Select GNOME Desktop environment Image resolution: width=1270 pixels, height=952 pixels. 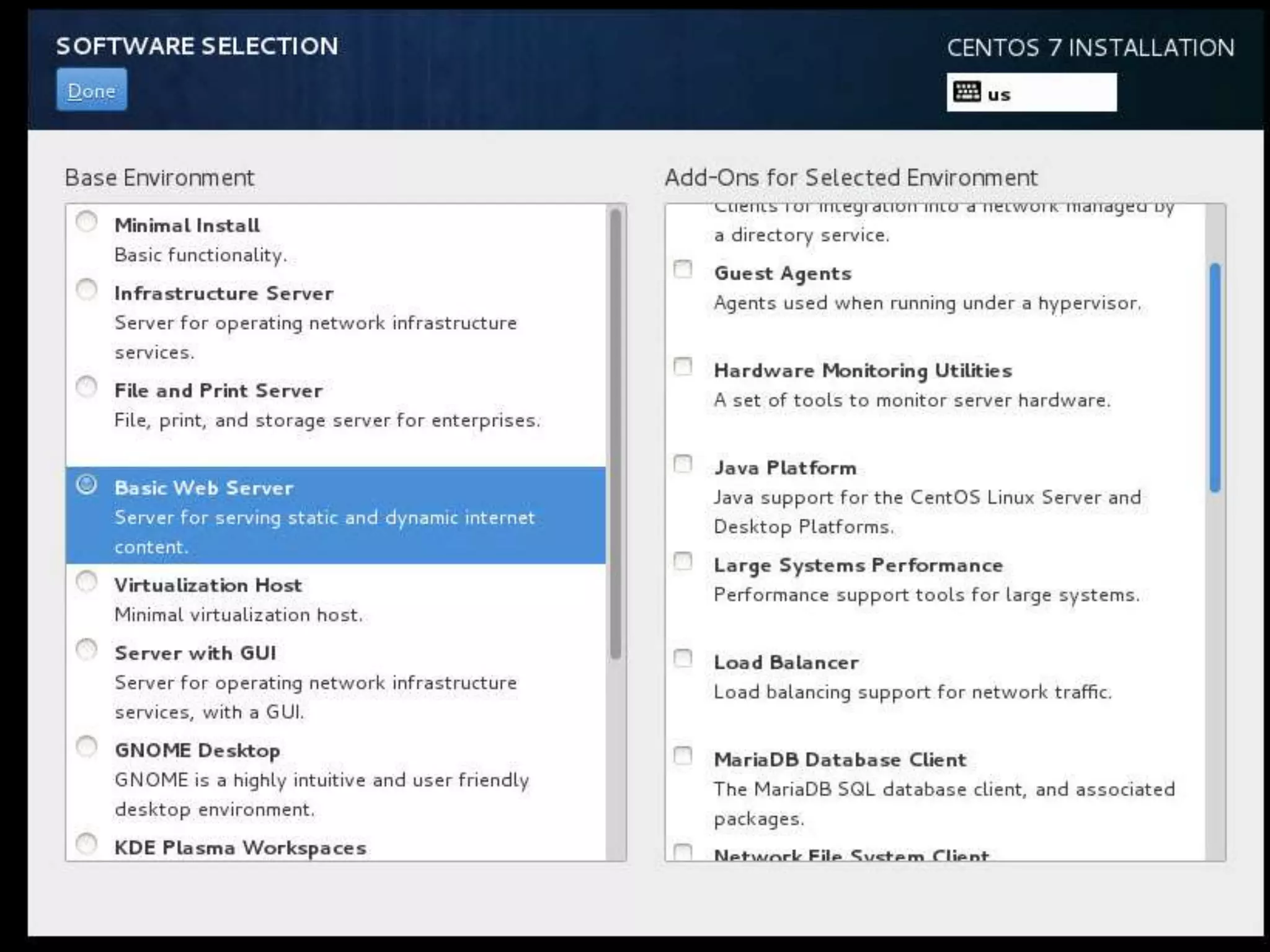87,747
